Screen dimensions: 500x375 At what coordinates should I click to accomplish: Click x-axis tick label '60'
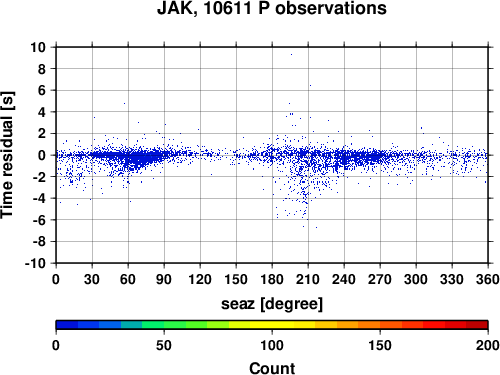click(x=128, y=279)
